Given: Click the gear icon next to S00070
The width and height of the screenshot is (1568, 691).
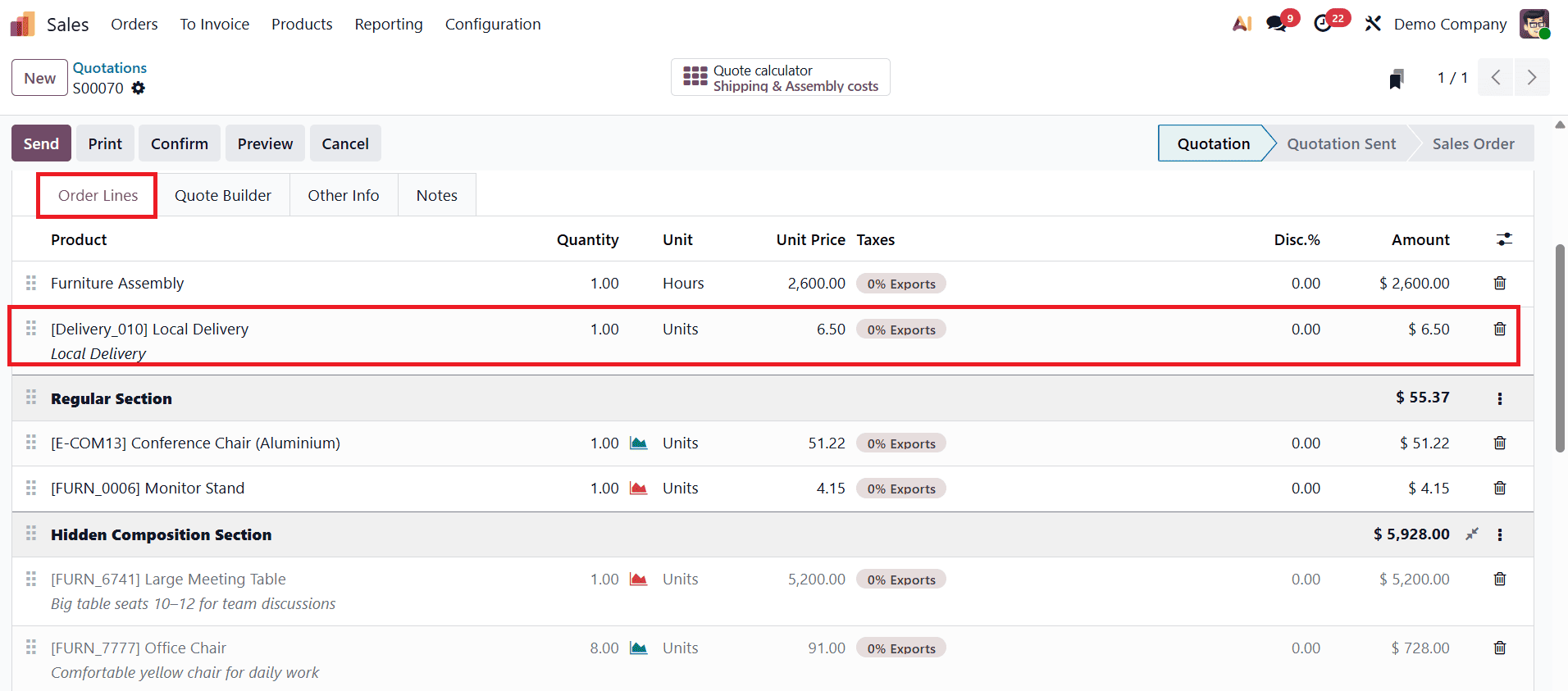Looking at the screenshot, I should tap(139, 88).
